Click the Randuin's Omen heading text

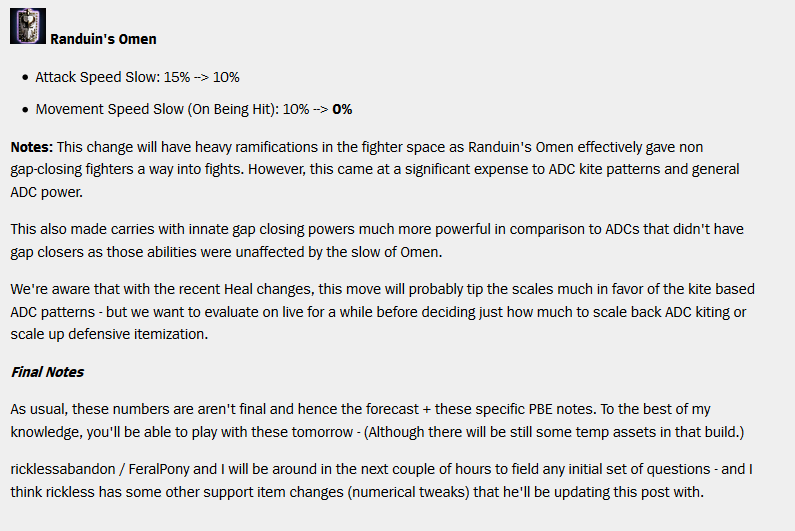103,39
